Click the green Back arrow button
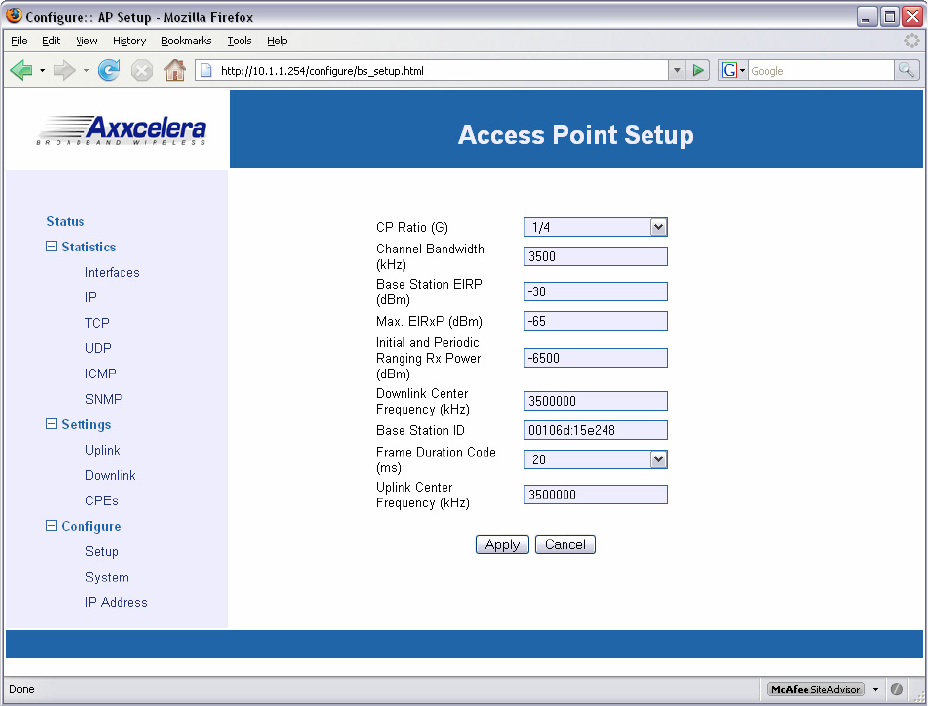The width and height of the screenshot is (928, 706). (21, 70)
